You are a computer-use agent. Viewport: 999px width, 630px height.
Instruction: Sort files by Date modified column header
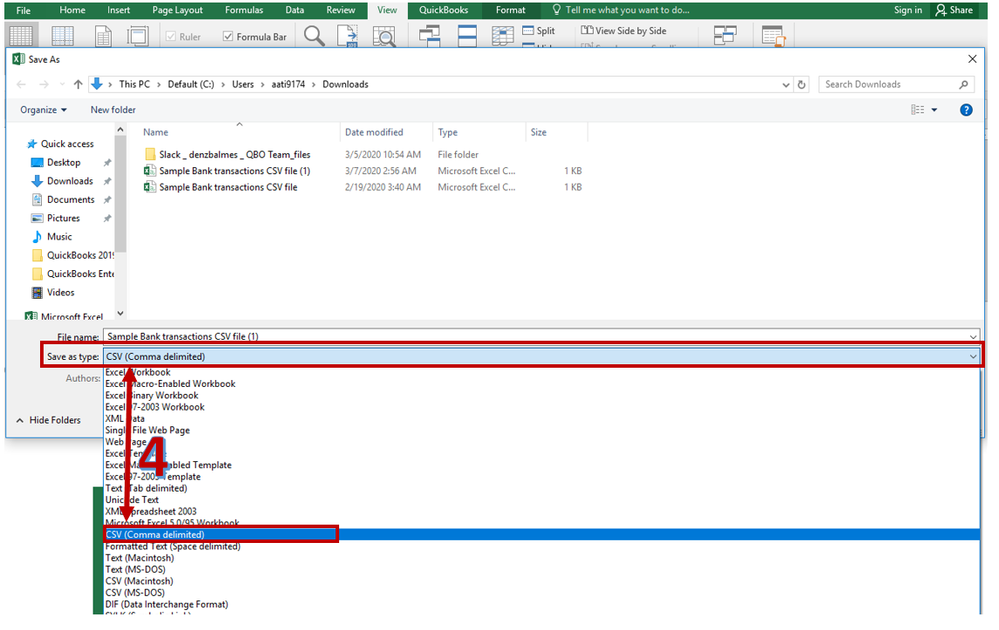(x=374, y=132)
